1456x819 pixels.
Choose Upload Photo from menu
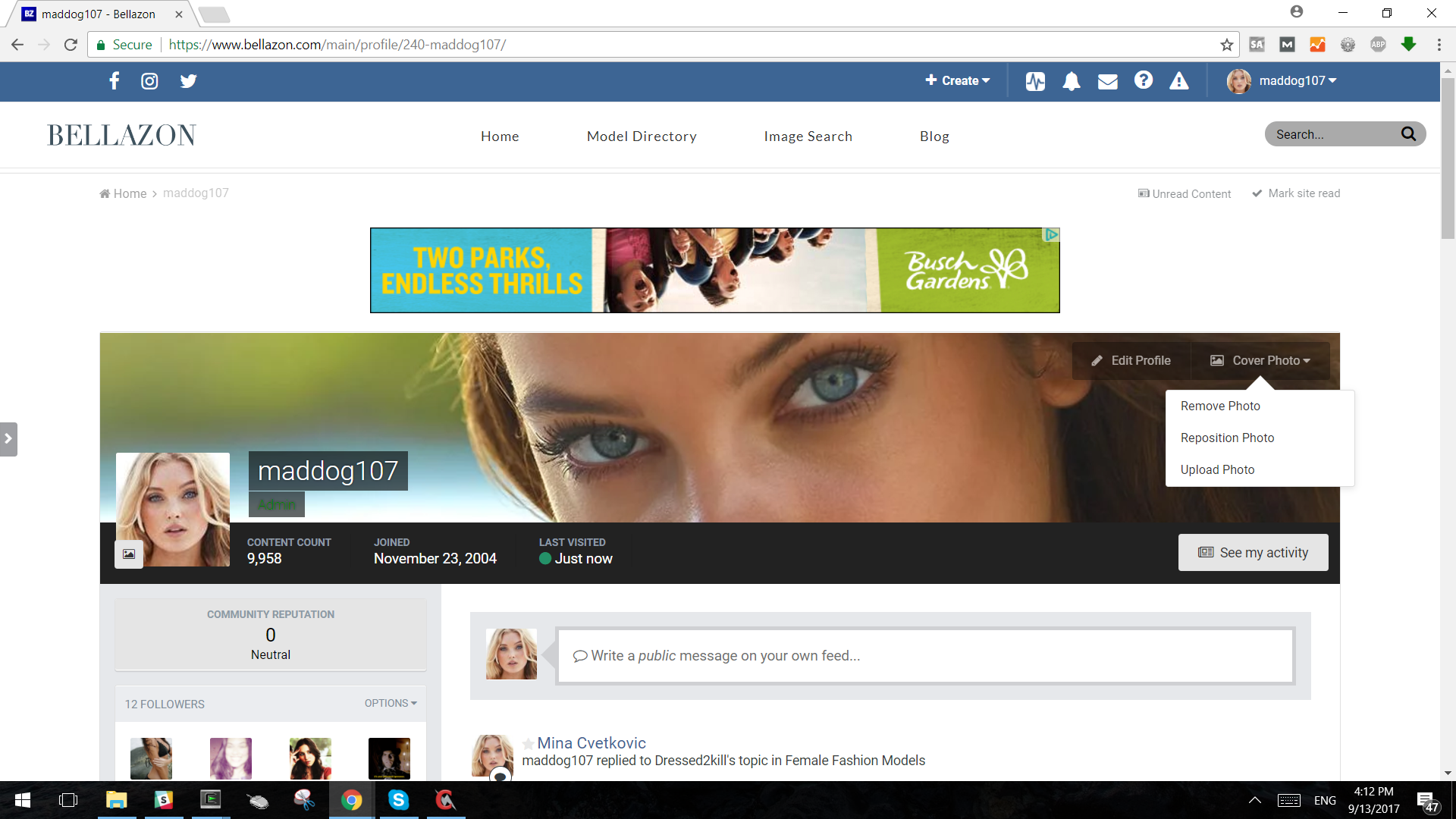coord(1217,469)
